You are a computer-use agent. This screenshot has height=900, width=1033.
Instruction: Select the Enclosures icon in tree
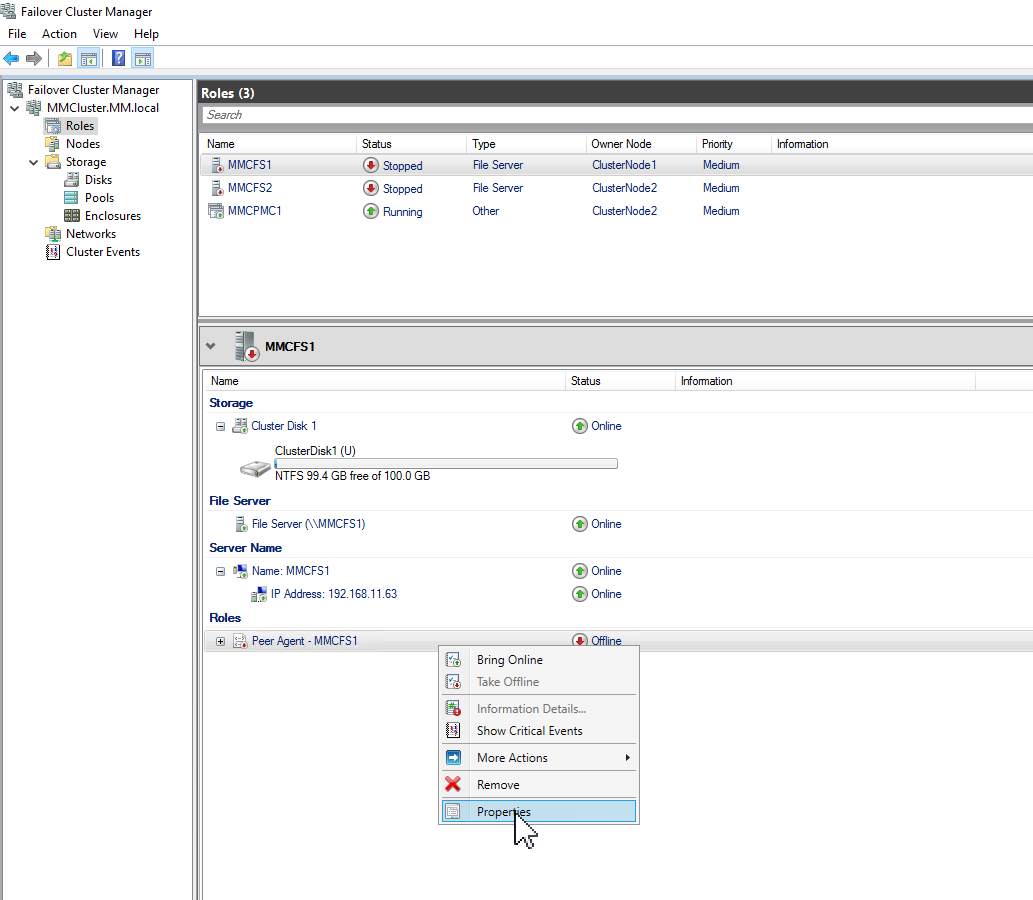click(72, 216)
